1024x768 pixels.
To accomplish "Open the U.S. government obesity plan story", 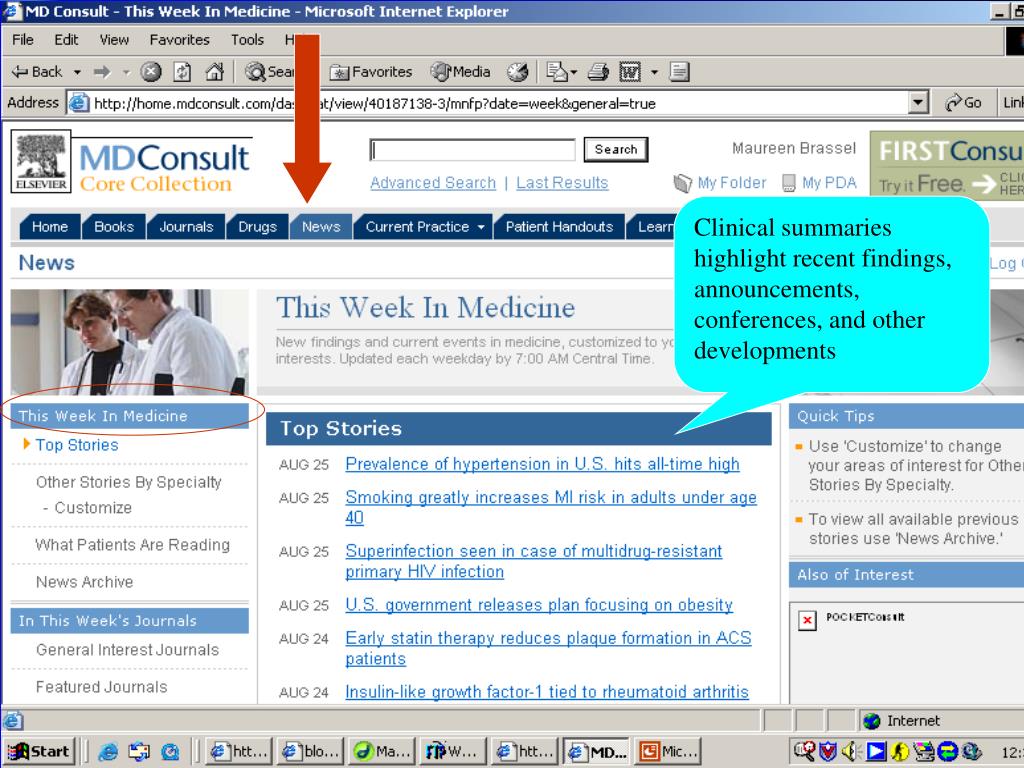I will (539, 605).
